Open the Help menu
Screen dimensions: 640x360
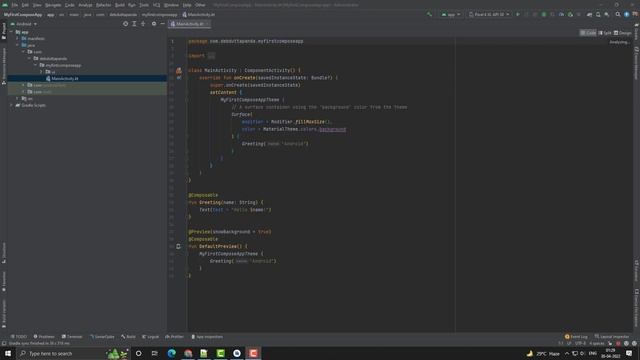187,5
